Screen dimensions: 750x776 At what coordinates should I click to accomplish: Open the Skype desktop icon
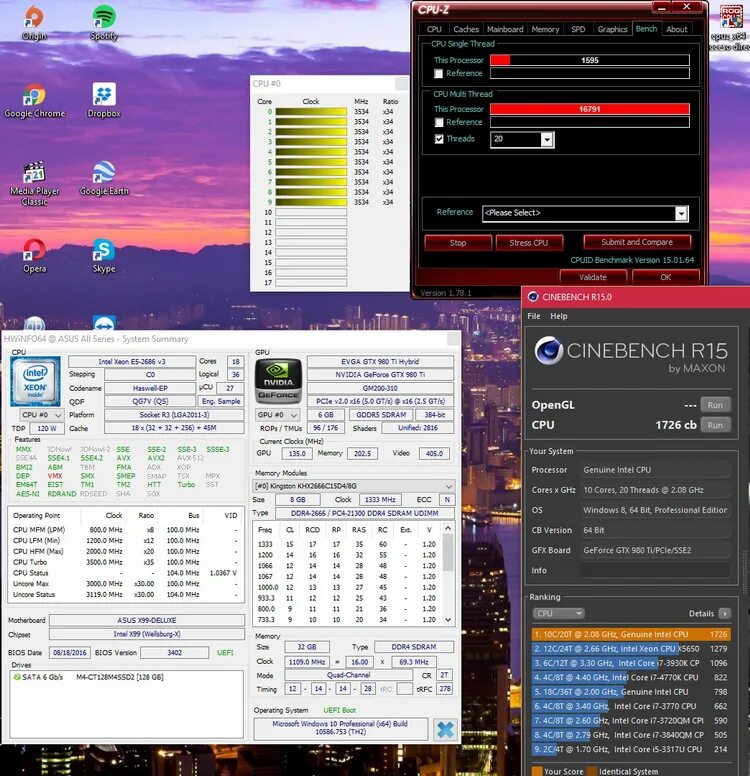point(104,256)
